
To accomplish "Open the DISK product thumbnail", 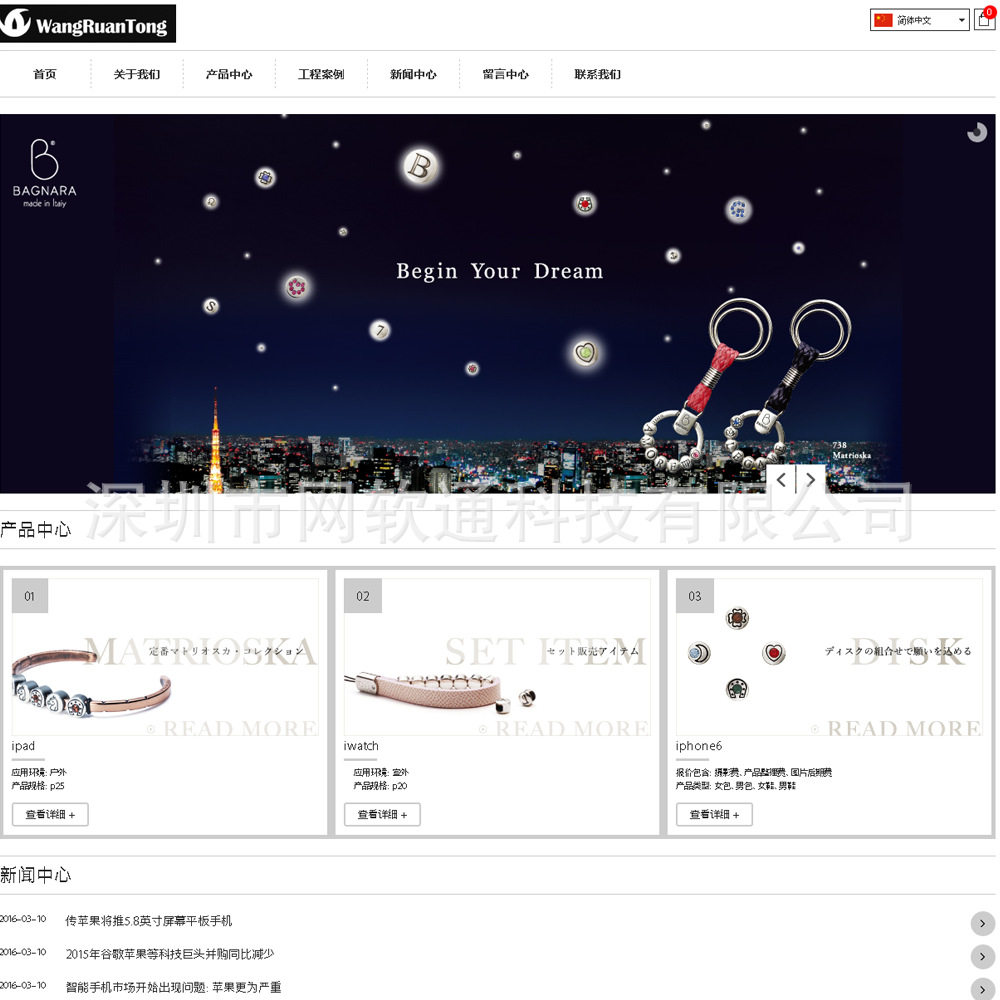I will coord(829,657).
